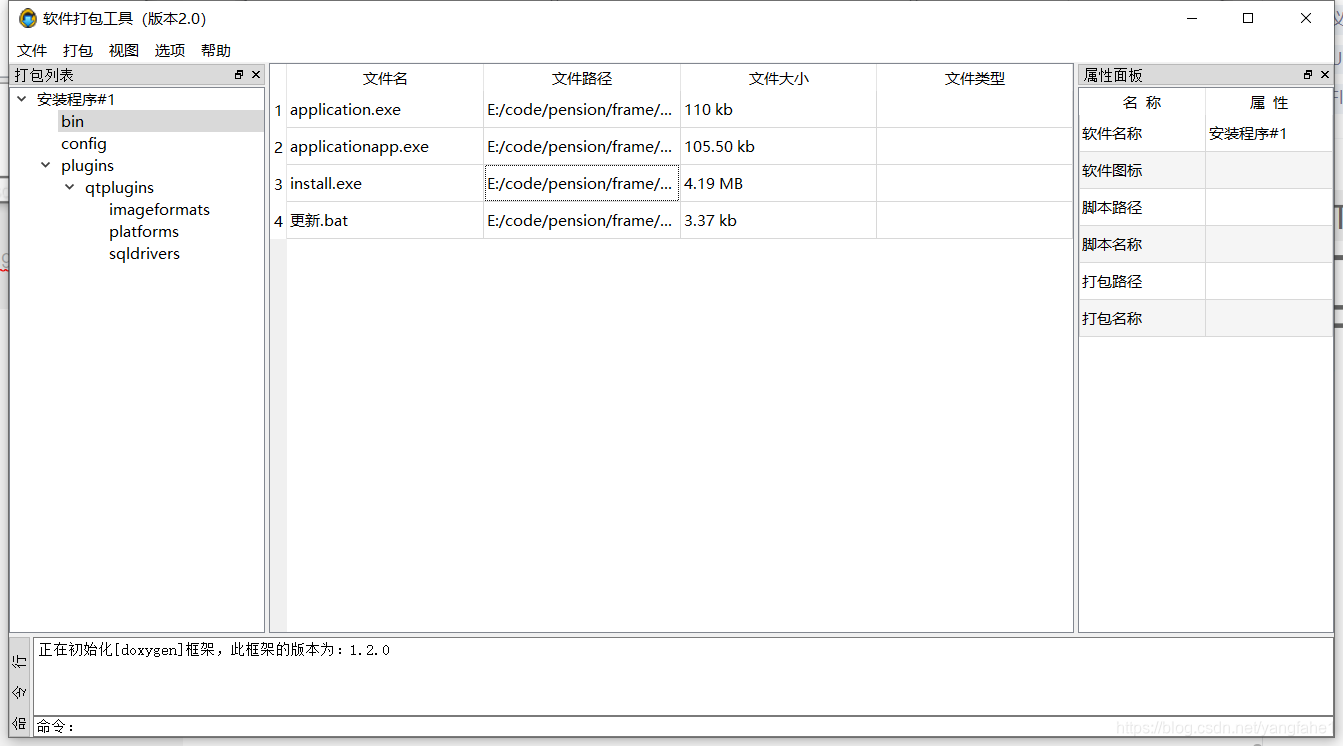
Task: Float the 属性面板 panel
Action: click(x=1308, y=75)
